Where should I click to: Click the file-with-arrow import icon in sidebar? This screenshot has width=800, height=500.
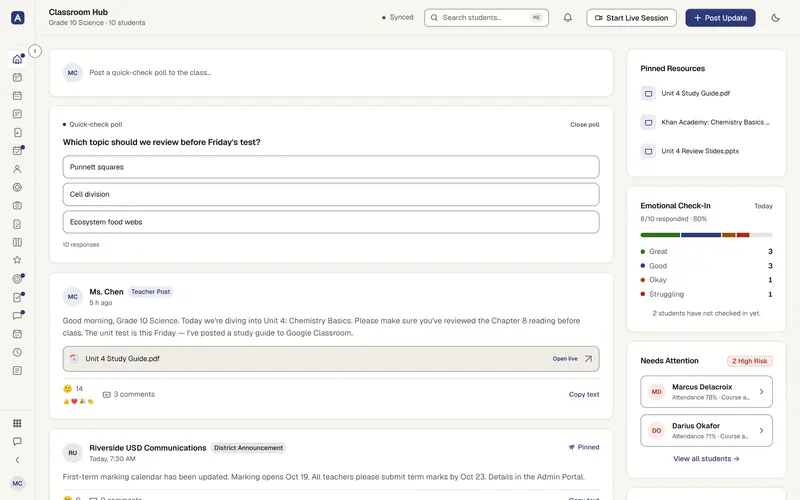pyautogui.click(x=17, y=133)
